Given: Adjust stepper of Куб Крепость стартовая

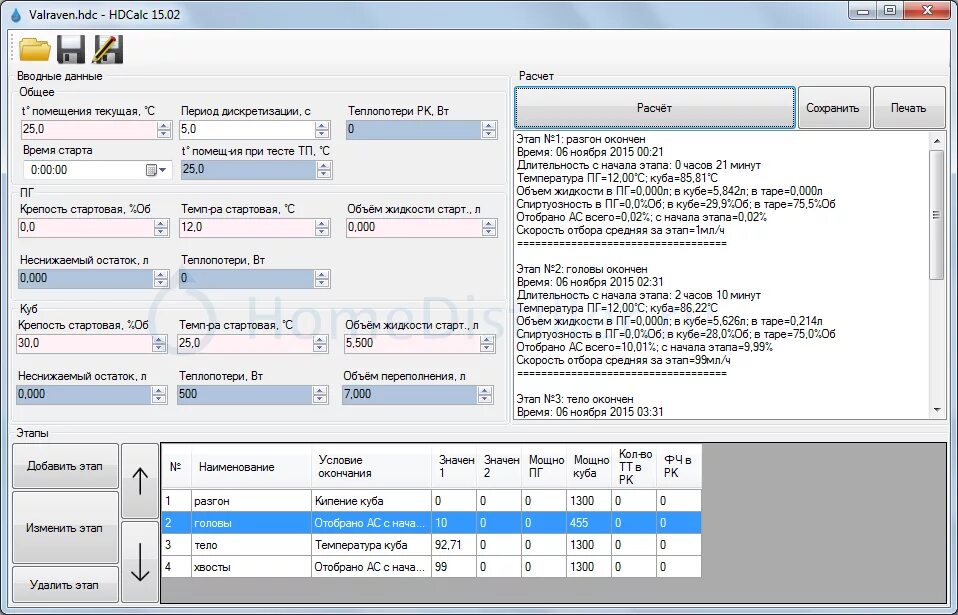Looking at the screenshot, I should pos(159,344).
